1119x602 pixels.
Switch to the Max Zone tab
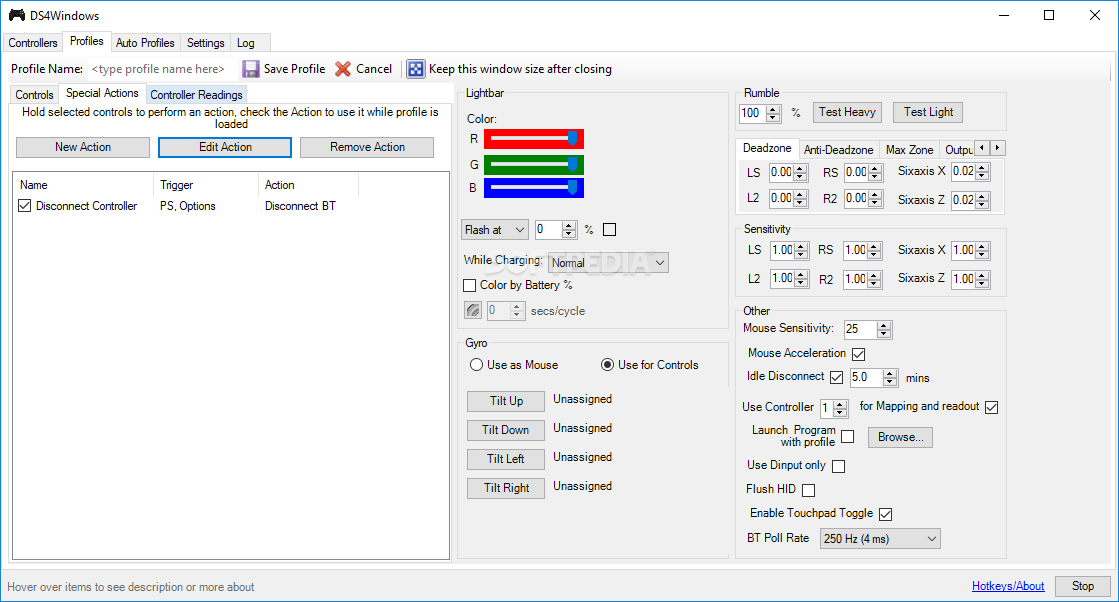pyautogui.click(x=909, y=150)
